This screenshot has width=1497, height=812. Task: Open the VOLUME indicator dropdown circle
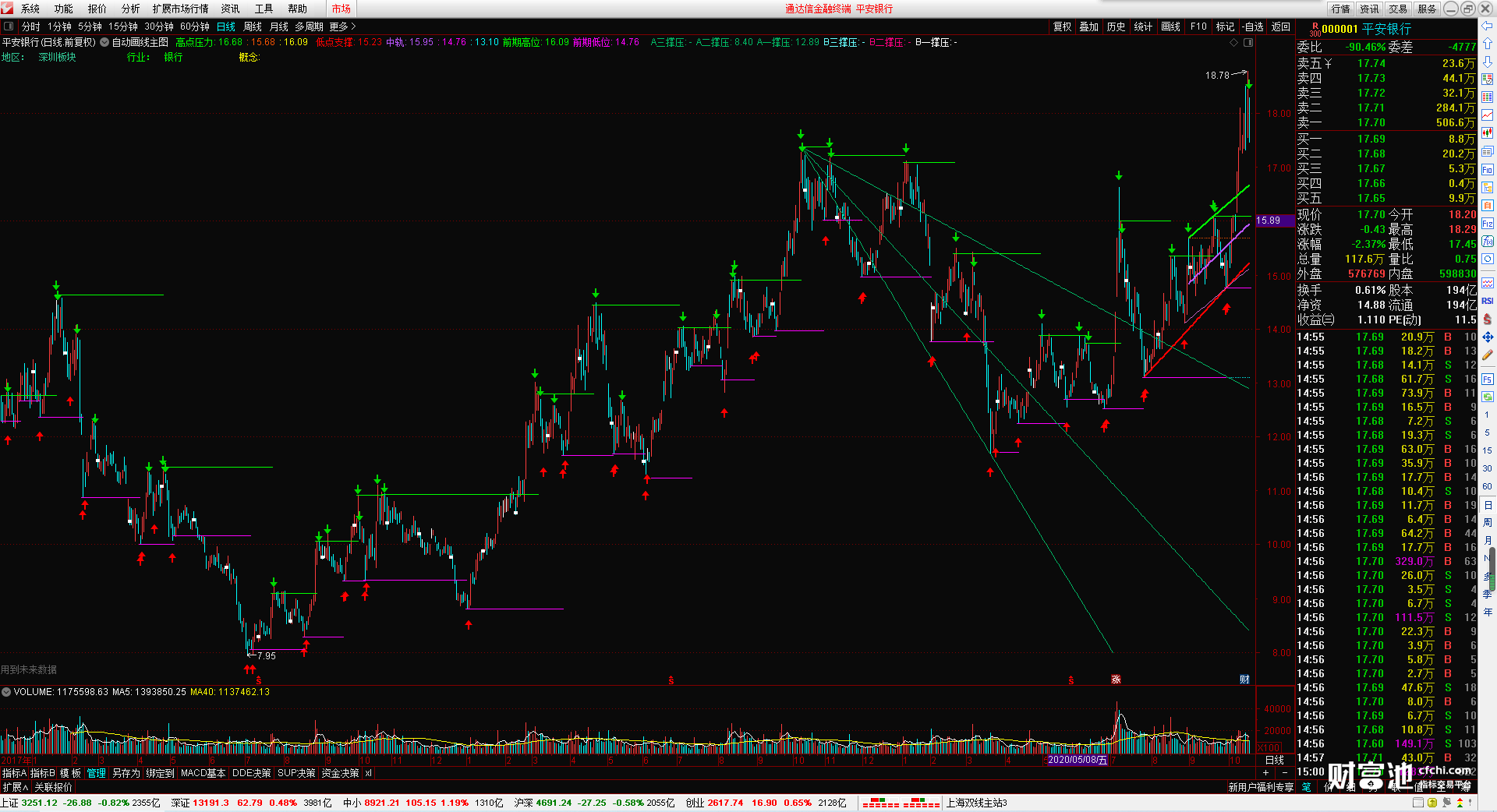6,692
